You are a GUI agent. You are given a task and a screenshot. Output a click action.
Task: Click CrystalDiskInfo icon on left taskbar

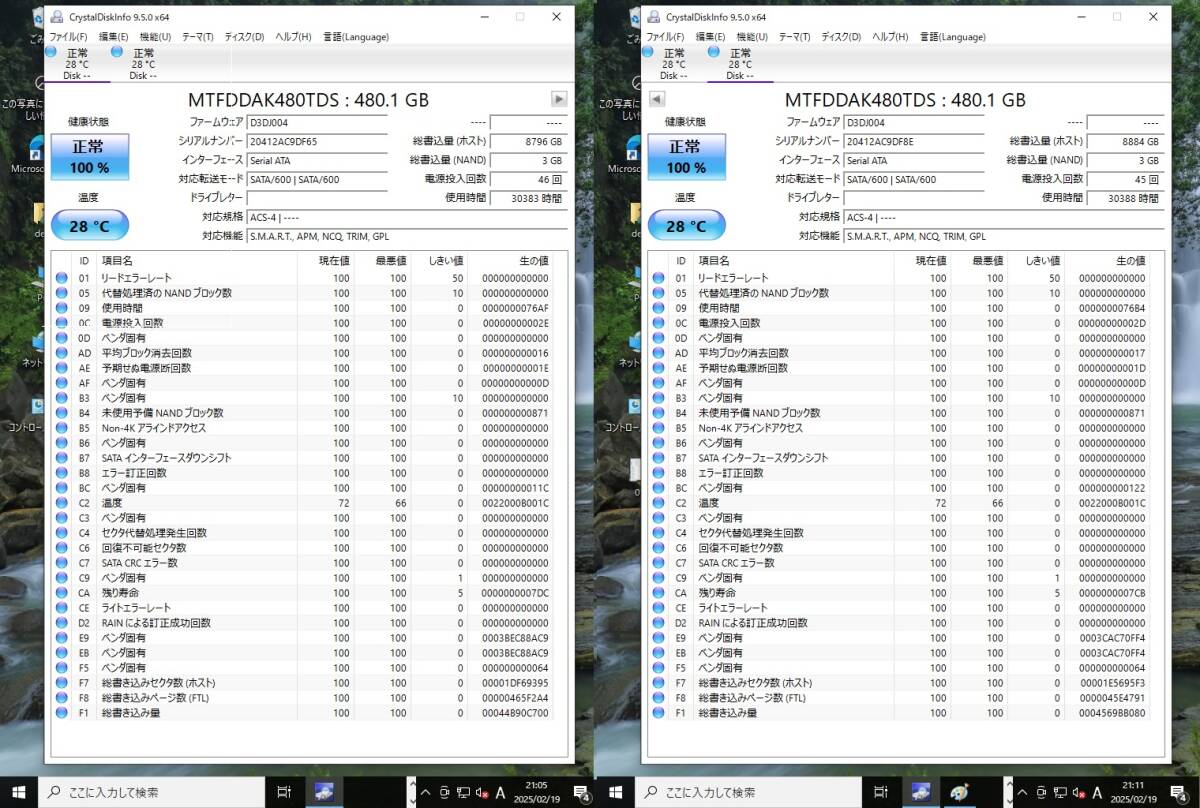[x=325, y=792]
